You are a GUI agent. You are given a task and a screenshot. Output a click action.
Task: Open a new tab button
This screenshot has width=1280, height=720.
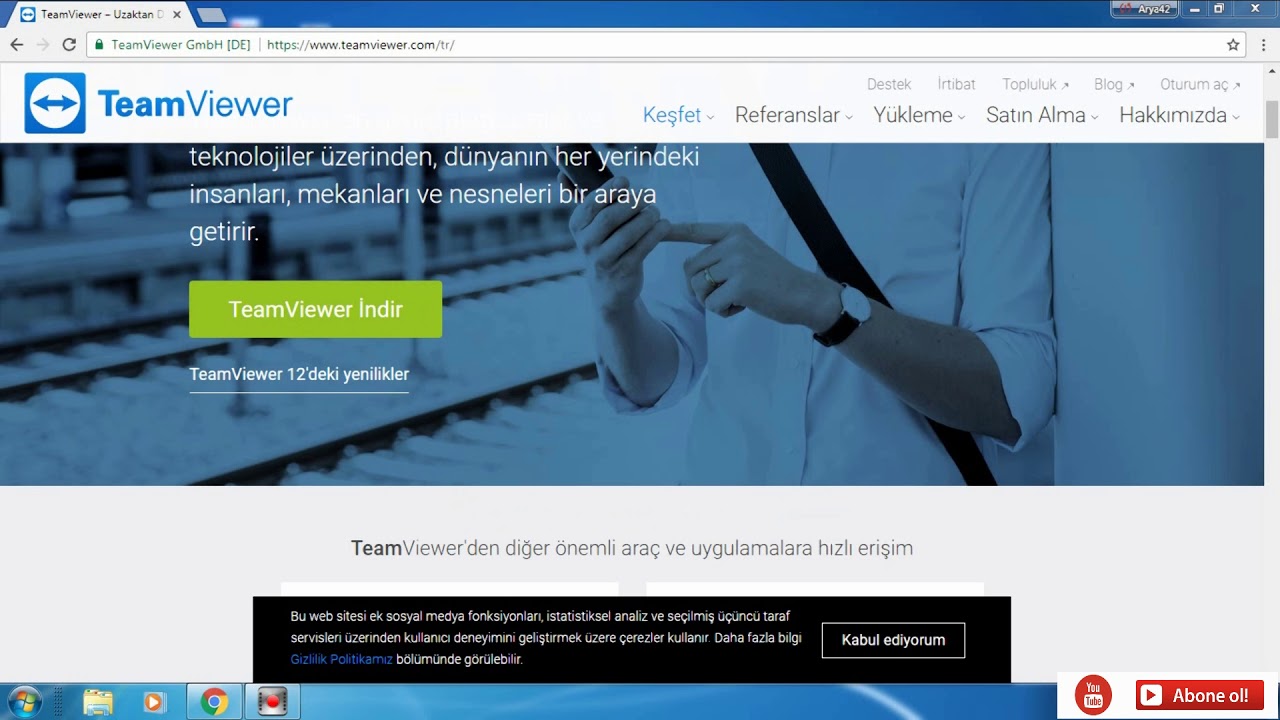[210, 15]
